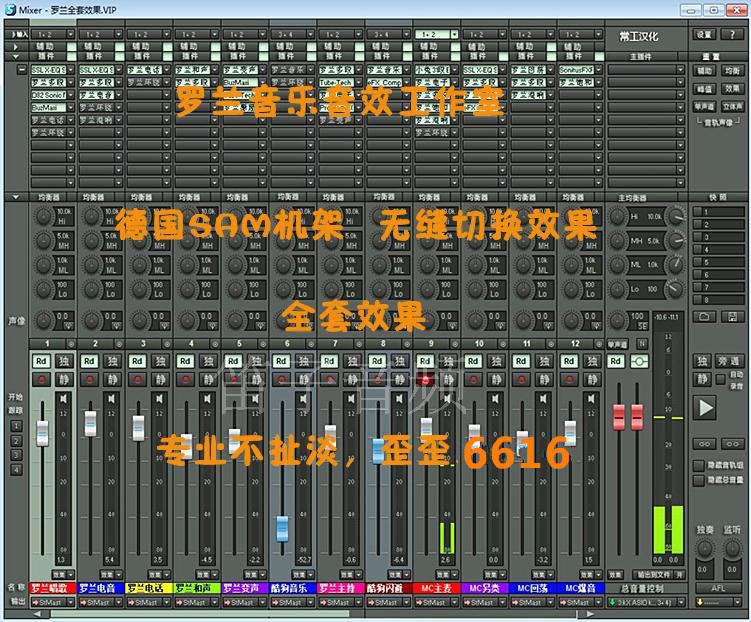Click the channel 1 Hi EQ knob
This screenshot has width=751, height=622.
pos(43,216)
